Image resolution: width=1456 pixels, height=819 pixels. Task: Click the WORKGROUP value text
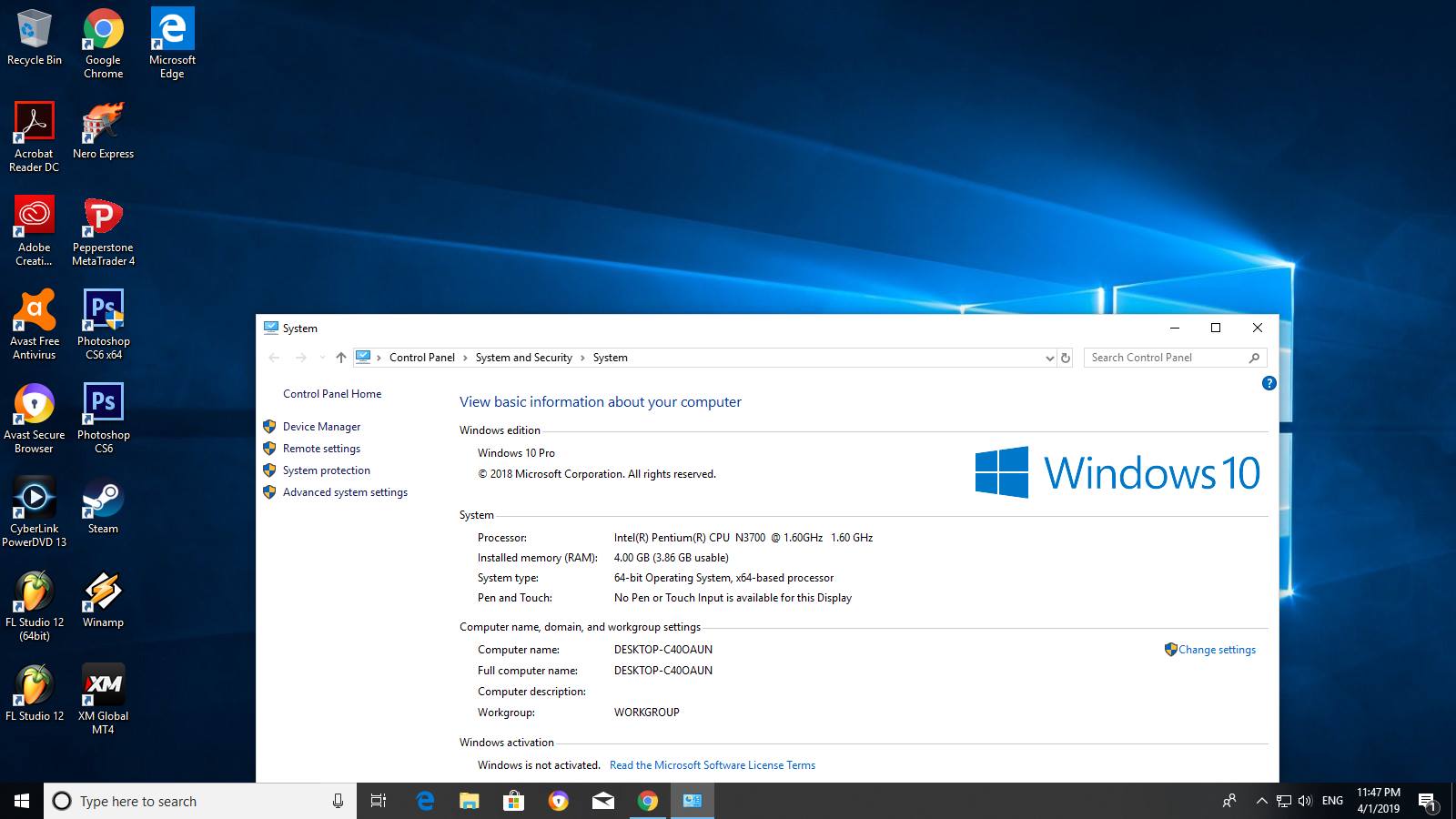647,713
